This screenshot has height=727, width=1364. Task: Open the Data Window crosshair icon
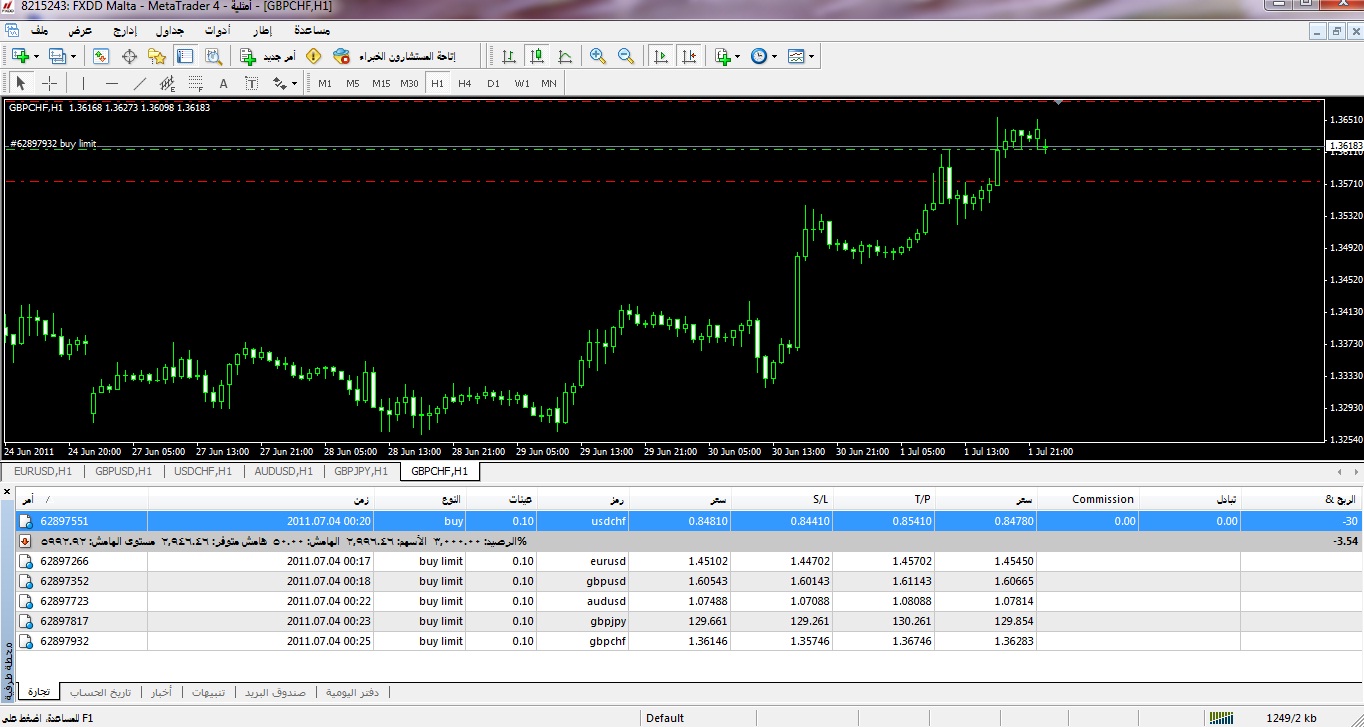click(129, 57)
